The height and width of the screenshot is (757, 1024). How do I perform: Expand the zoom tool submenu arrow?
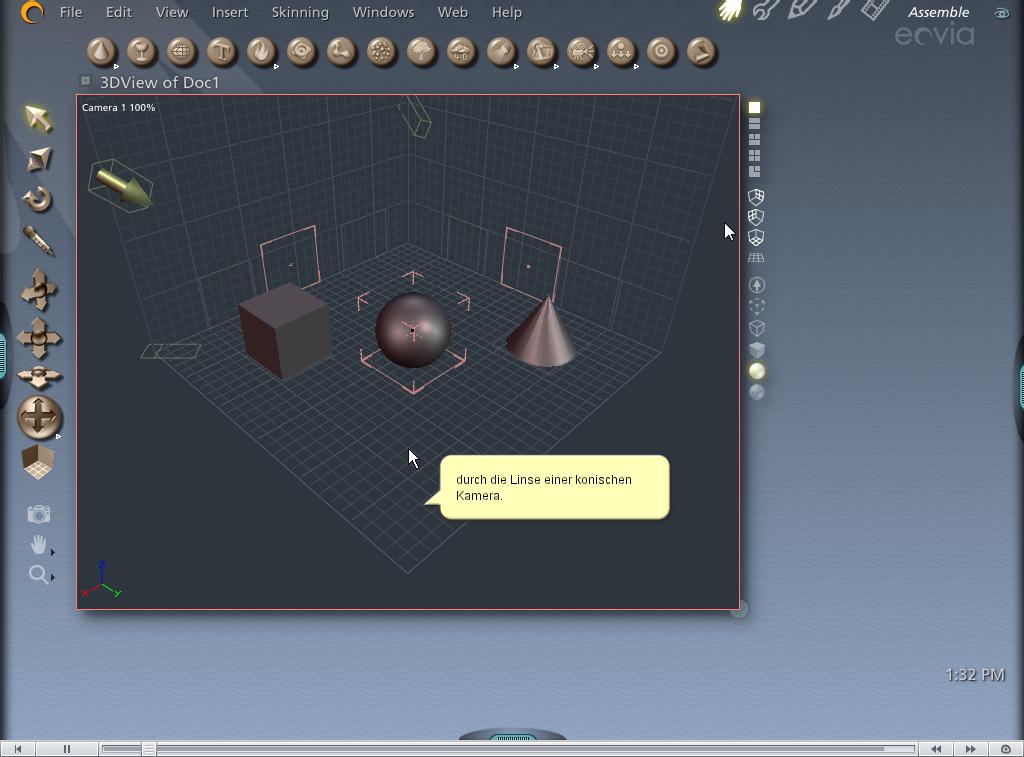(53, 577)
